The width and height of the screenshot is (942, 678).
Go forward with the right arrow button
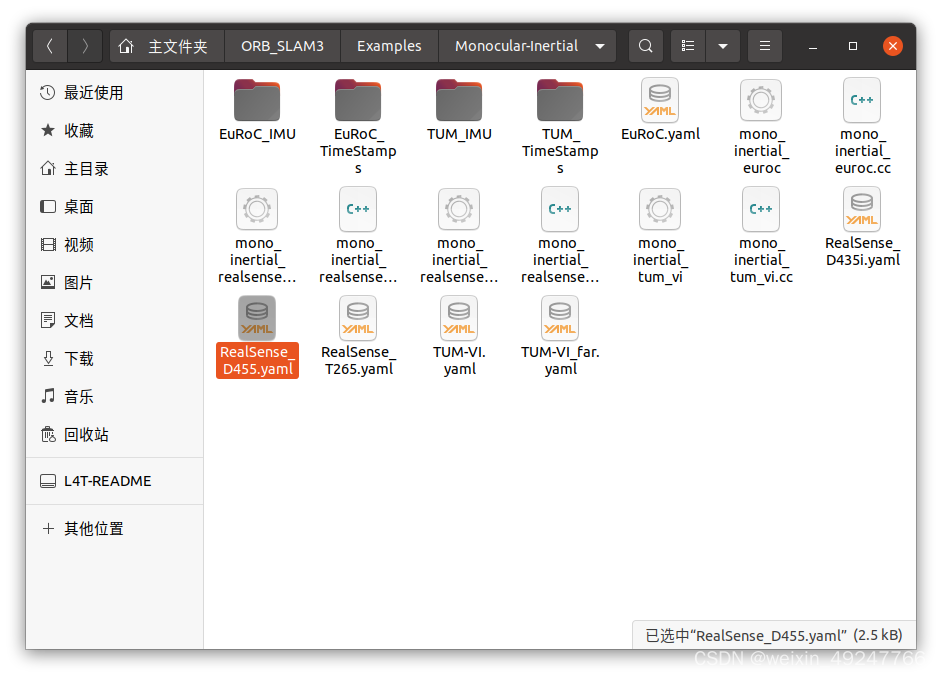[x=85, y=46]
